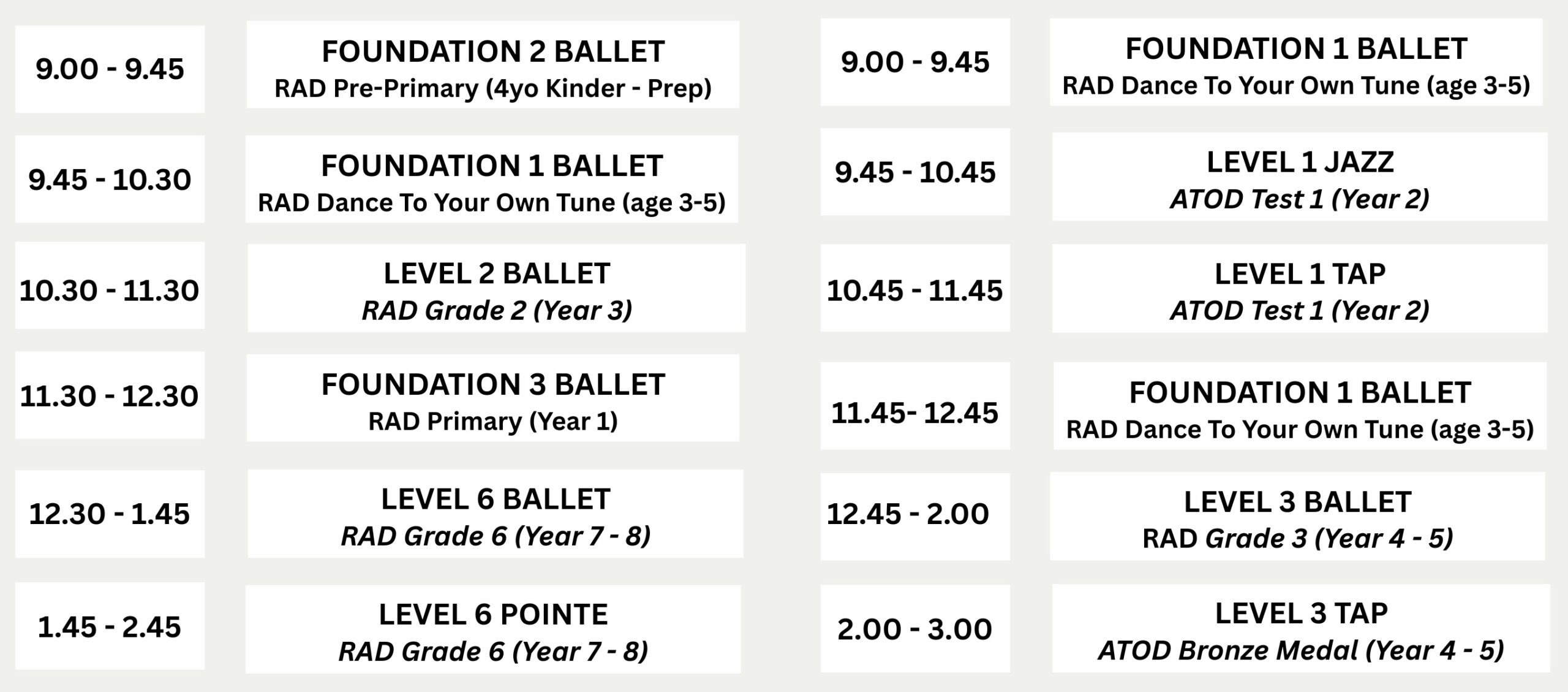Click the Level 1 Tap class box
This screenshot has width=1568, height=692.
pos(1300,289)
